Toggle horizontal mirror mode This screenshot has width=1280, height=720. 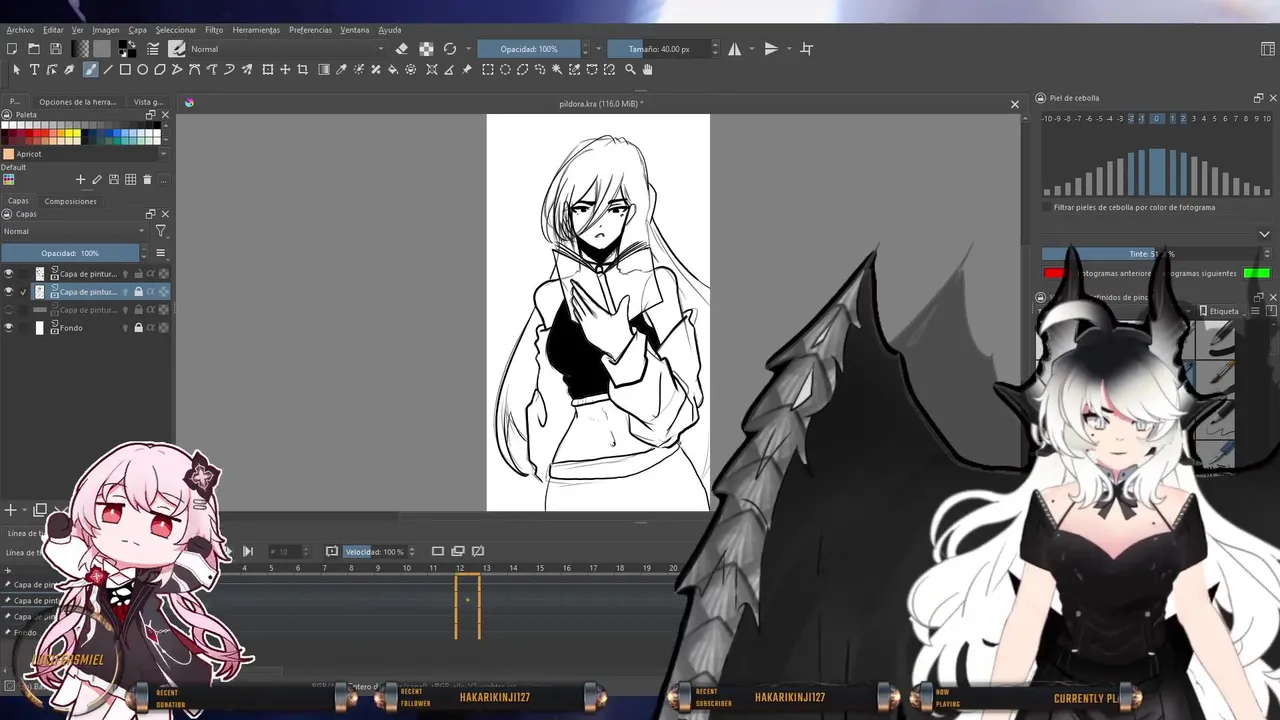coord(734,48)
